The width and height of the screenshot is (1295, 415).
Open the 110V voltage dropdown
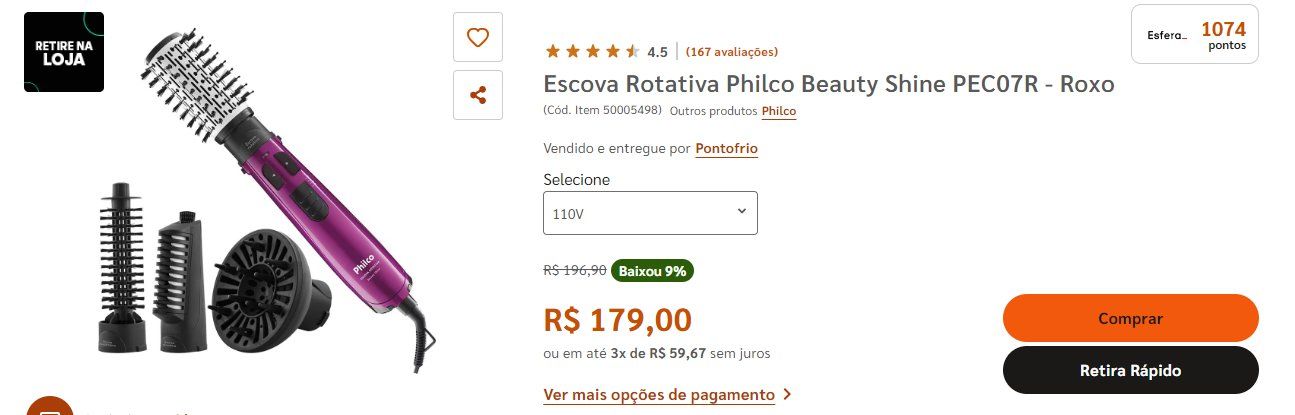click(x=650, y=213)
